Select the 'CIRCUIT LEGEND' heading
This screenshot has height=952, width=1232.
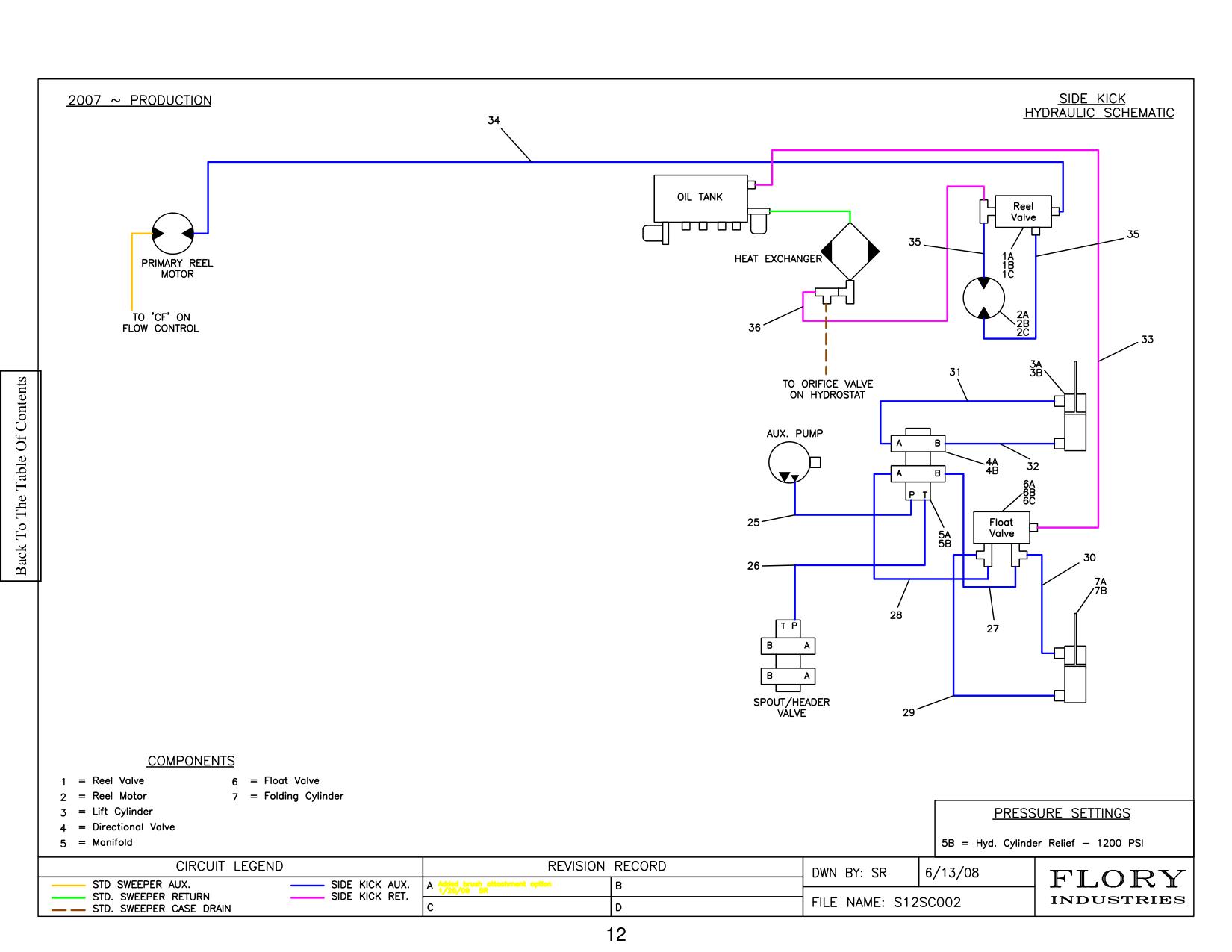(230, 866)
